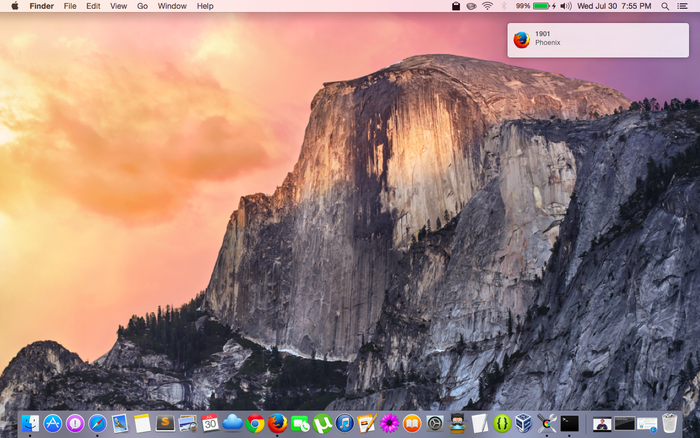The height and width of the screenshot is (438, 700).
Task: Open the Git cat-in-a-box Dock icon
Action: 457,423
